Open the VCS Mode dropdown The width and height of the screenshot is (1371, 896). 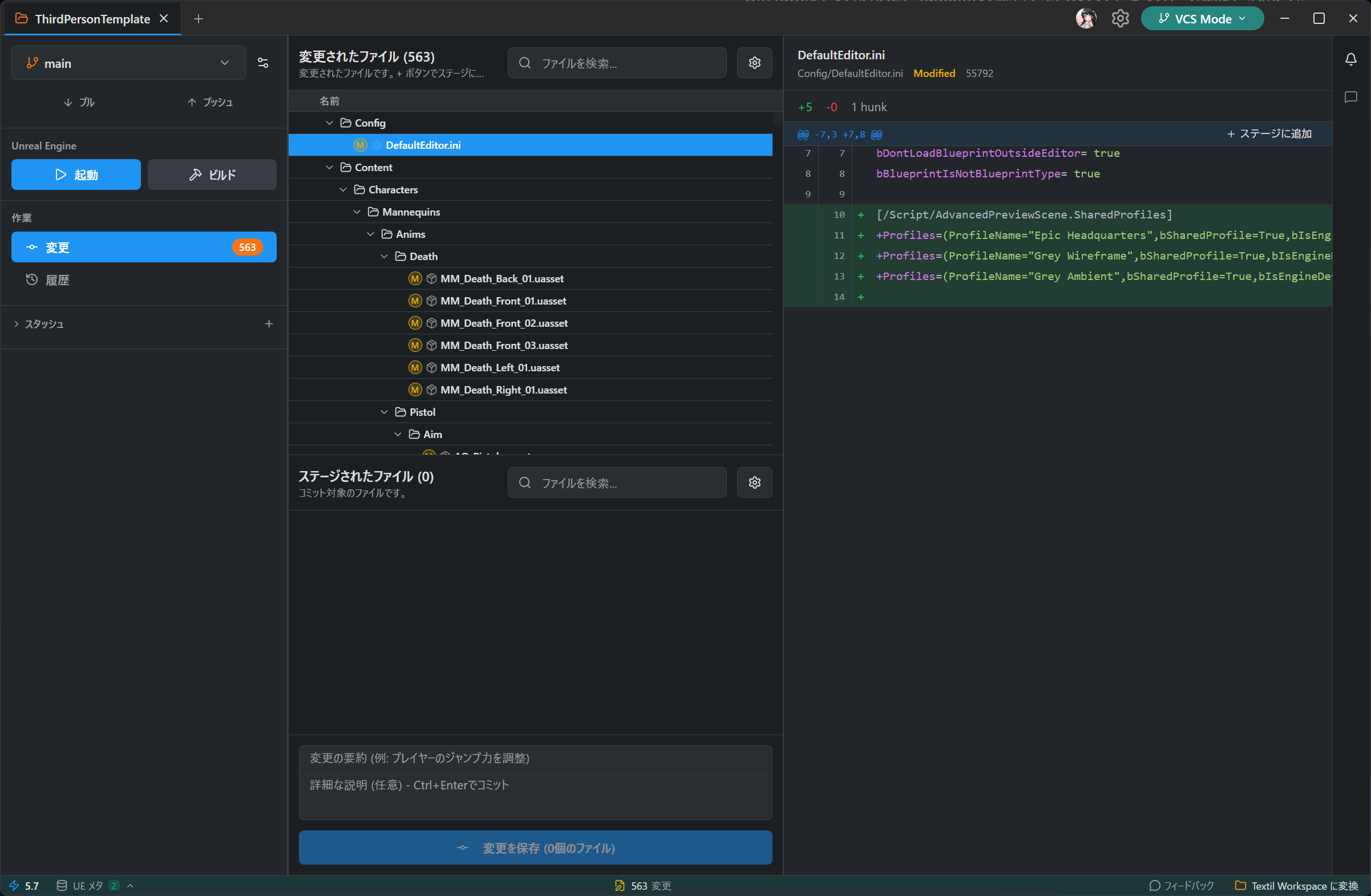coord(1202,18)
